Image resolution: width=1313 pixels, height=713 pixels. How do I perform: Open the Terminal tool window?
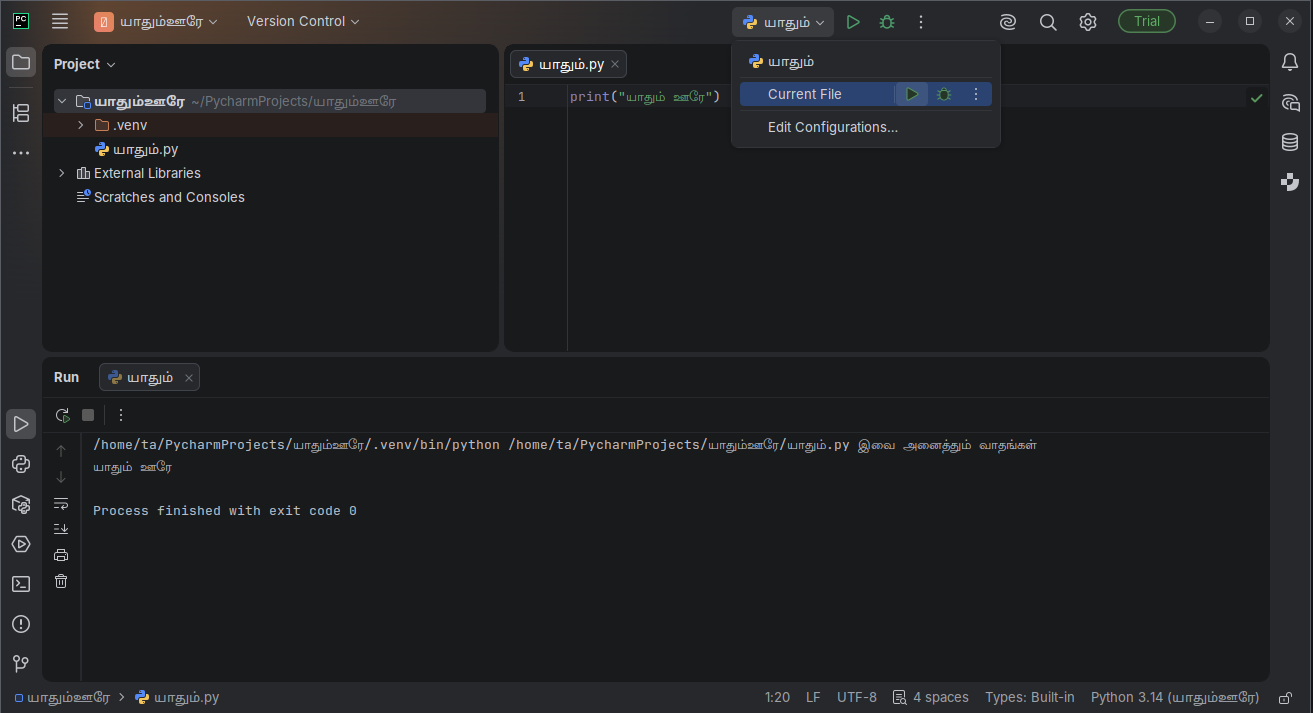[21, 584]
